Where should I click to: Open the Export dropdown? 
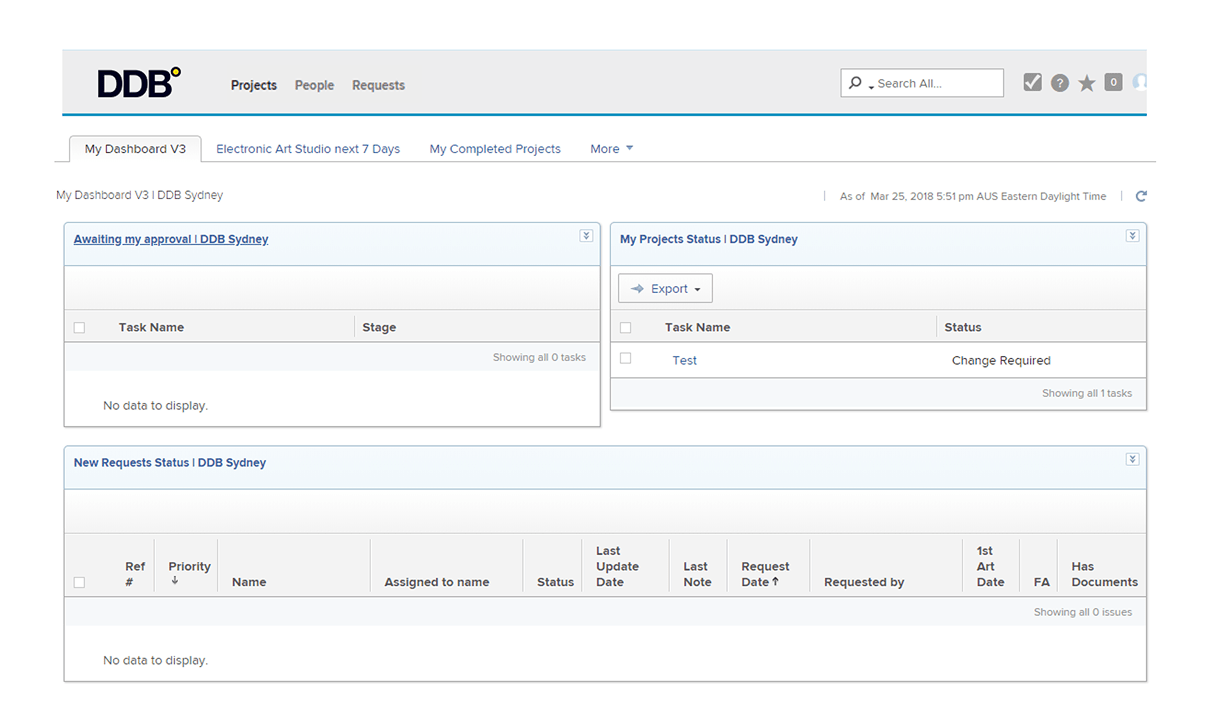(x=665, y=289)
